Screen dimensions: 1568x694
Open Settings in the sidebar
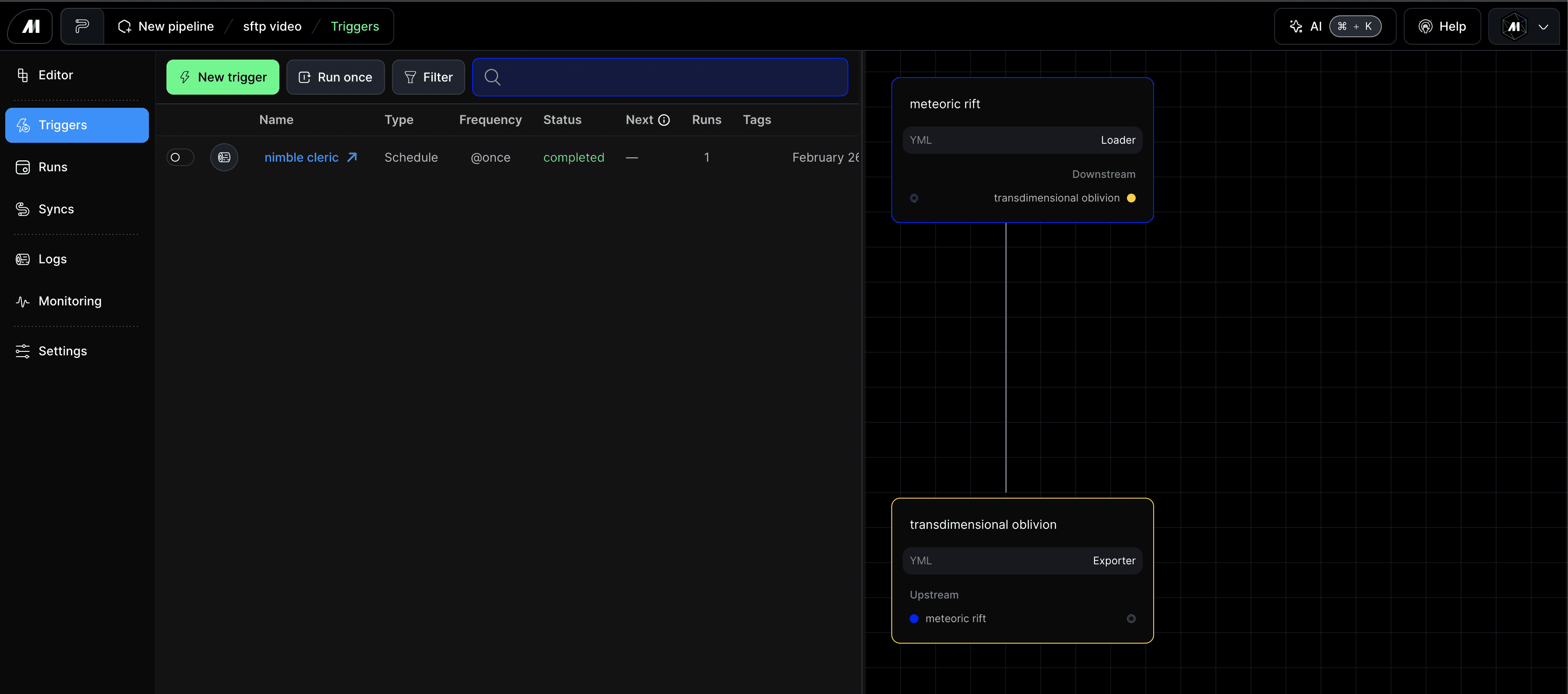[77, 351]
